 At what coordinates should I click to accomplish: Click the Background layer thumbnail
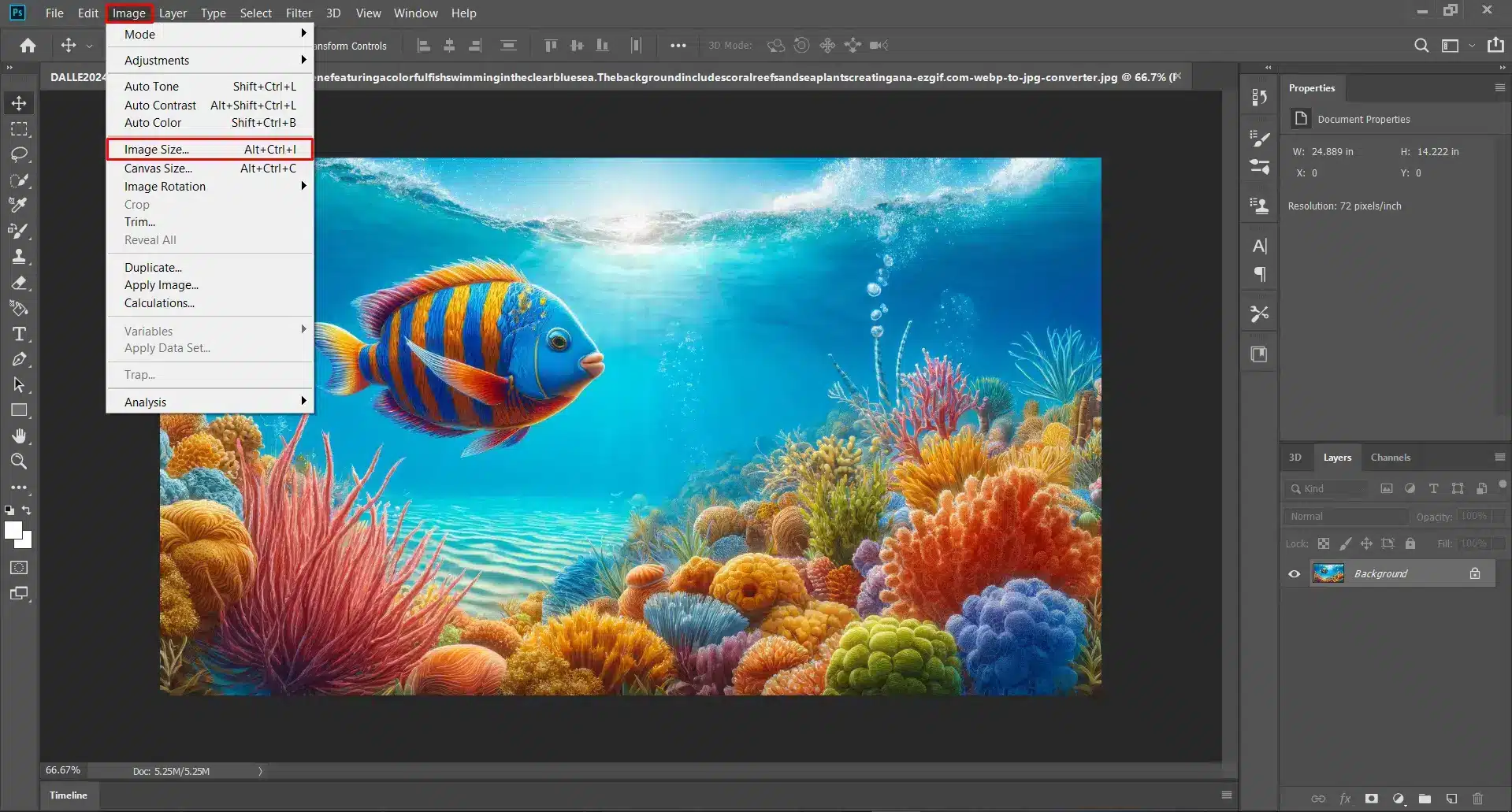pos(1328,573)
